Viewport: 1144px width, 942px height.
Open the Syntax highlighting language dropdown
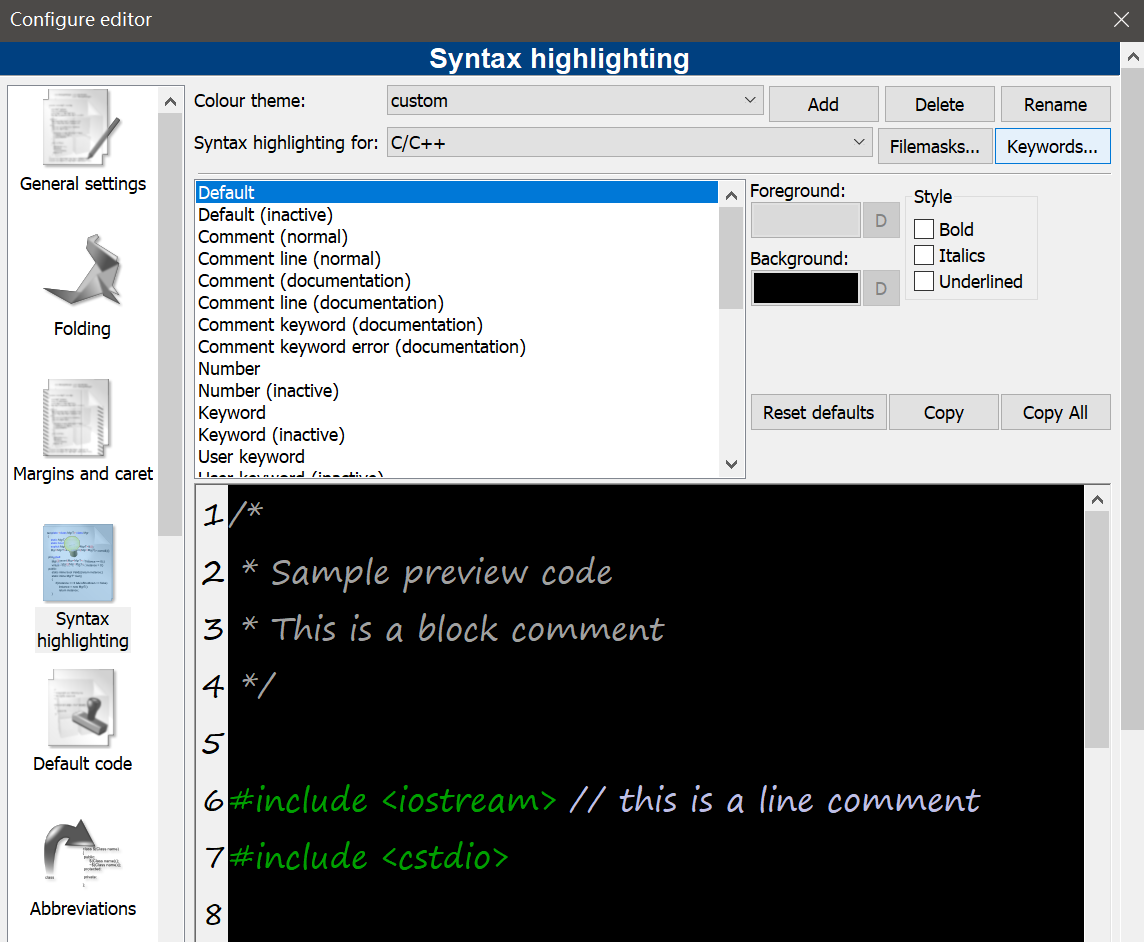[x=630, y=143]
